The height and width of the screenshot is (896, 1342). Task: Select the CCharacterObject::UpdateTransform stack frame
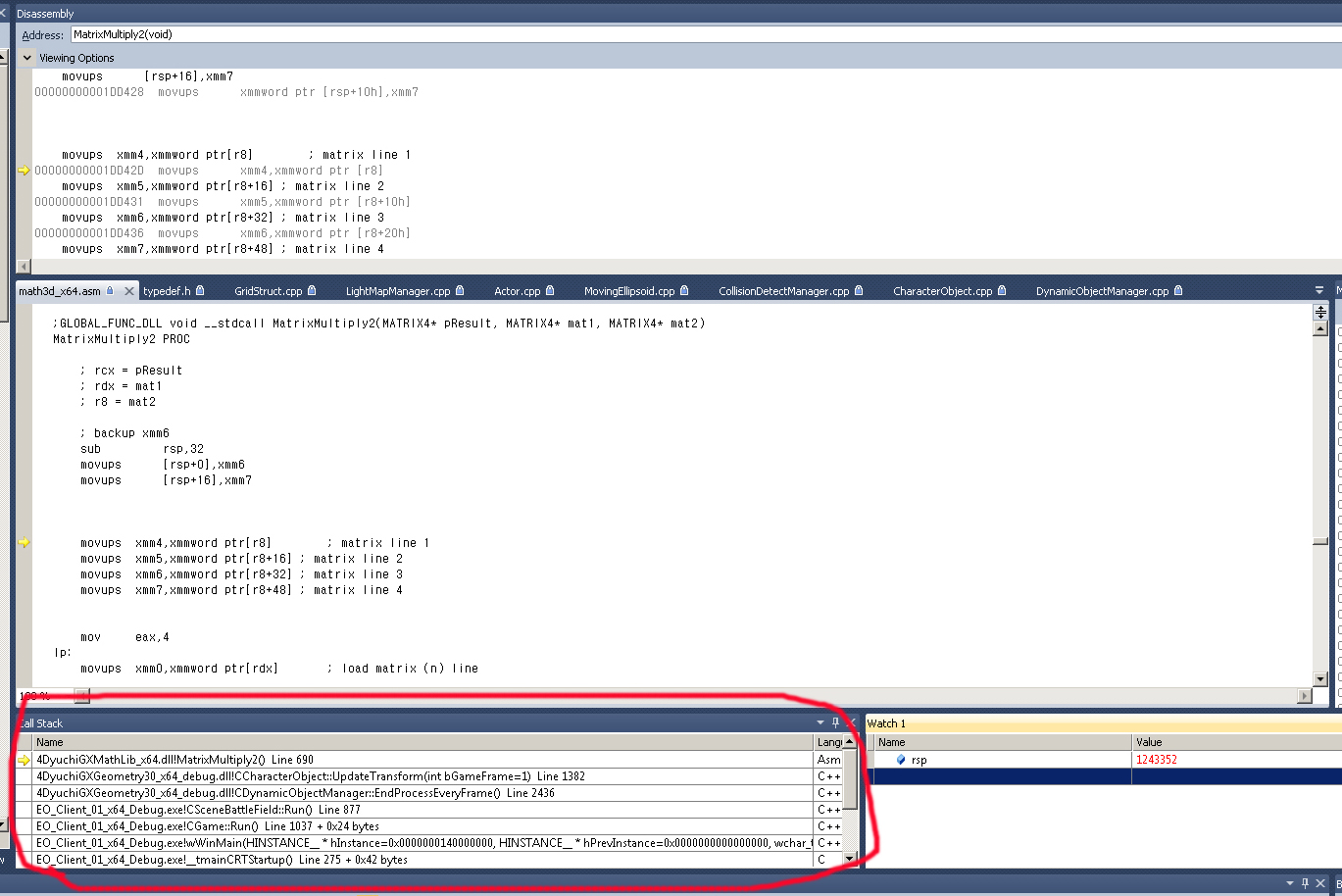(310, 776)
